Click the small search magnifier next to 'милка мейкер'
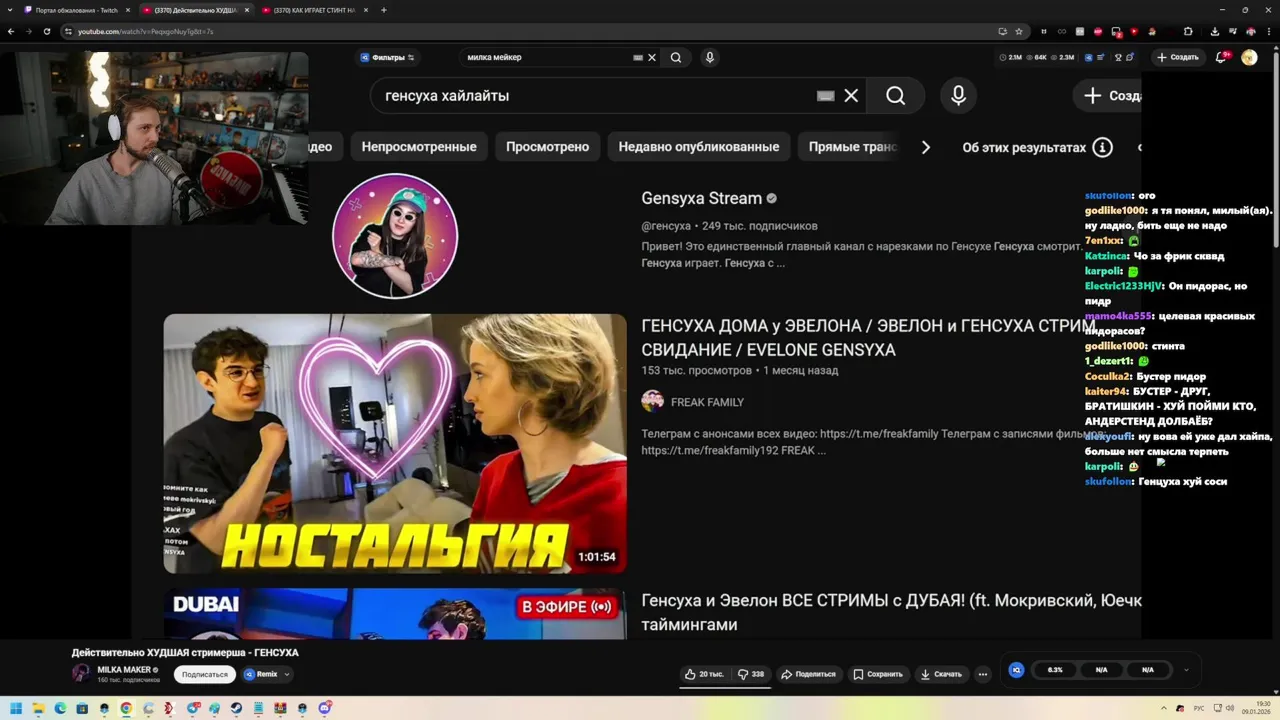This screenshot has height=720, width=1280. point(676,58)
